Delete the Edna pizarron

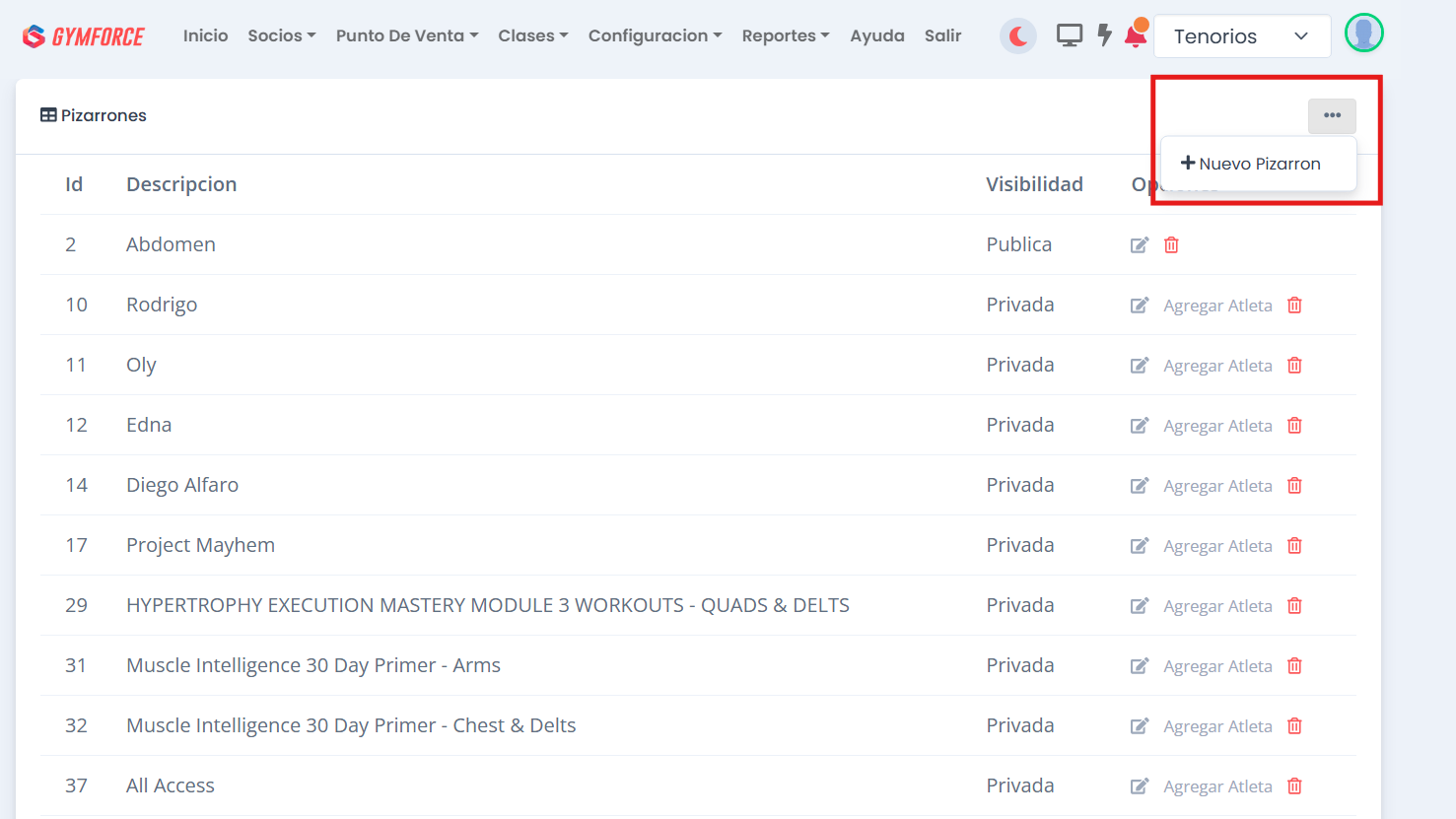[x=1294, y=426]
